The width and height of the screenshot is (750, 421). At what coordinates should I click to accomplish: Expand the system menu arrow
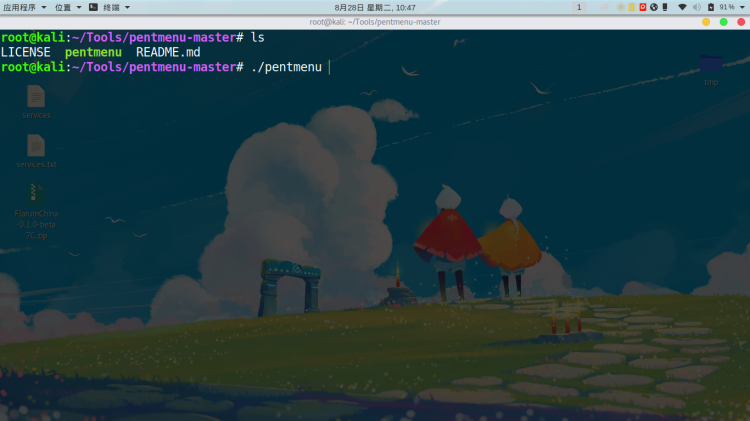742,7
